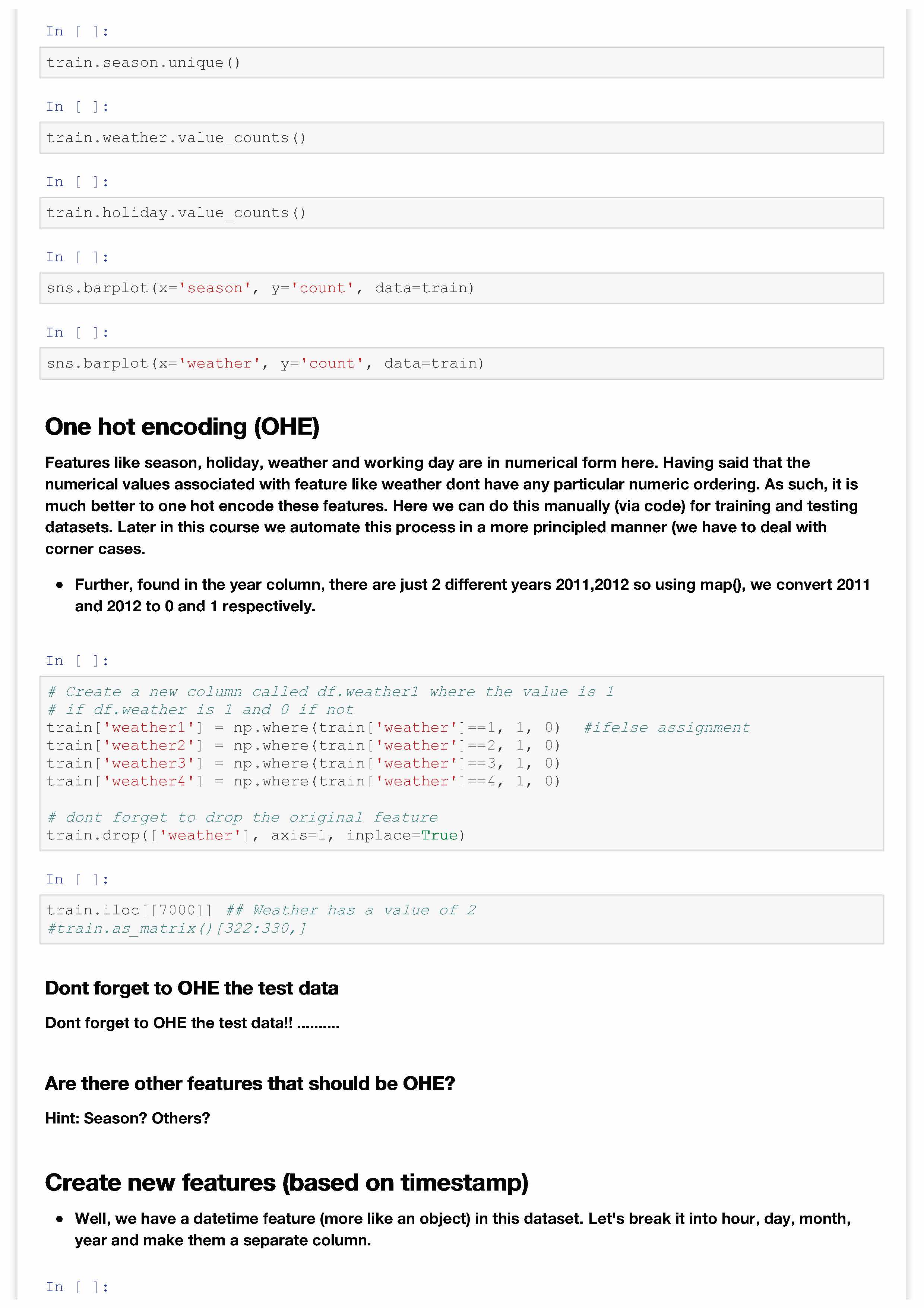Click the bullet about 2011 and 2012 years
This screenshot has width=924, height=1308.
(x=471, y=595)
